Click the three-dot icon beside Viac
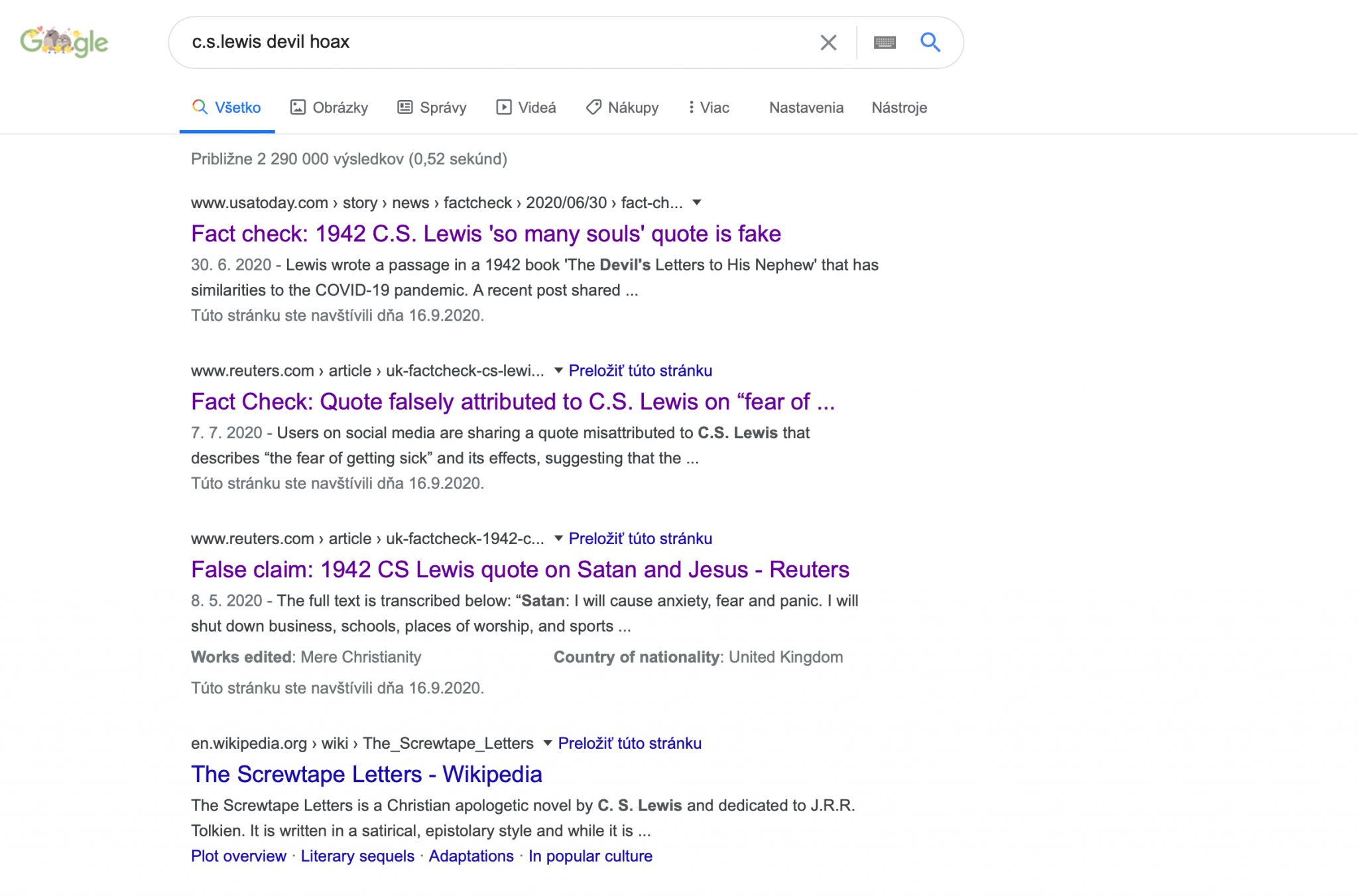The image size is (1358, 896). (691, 107)
